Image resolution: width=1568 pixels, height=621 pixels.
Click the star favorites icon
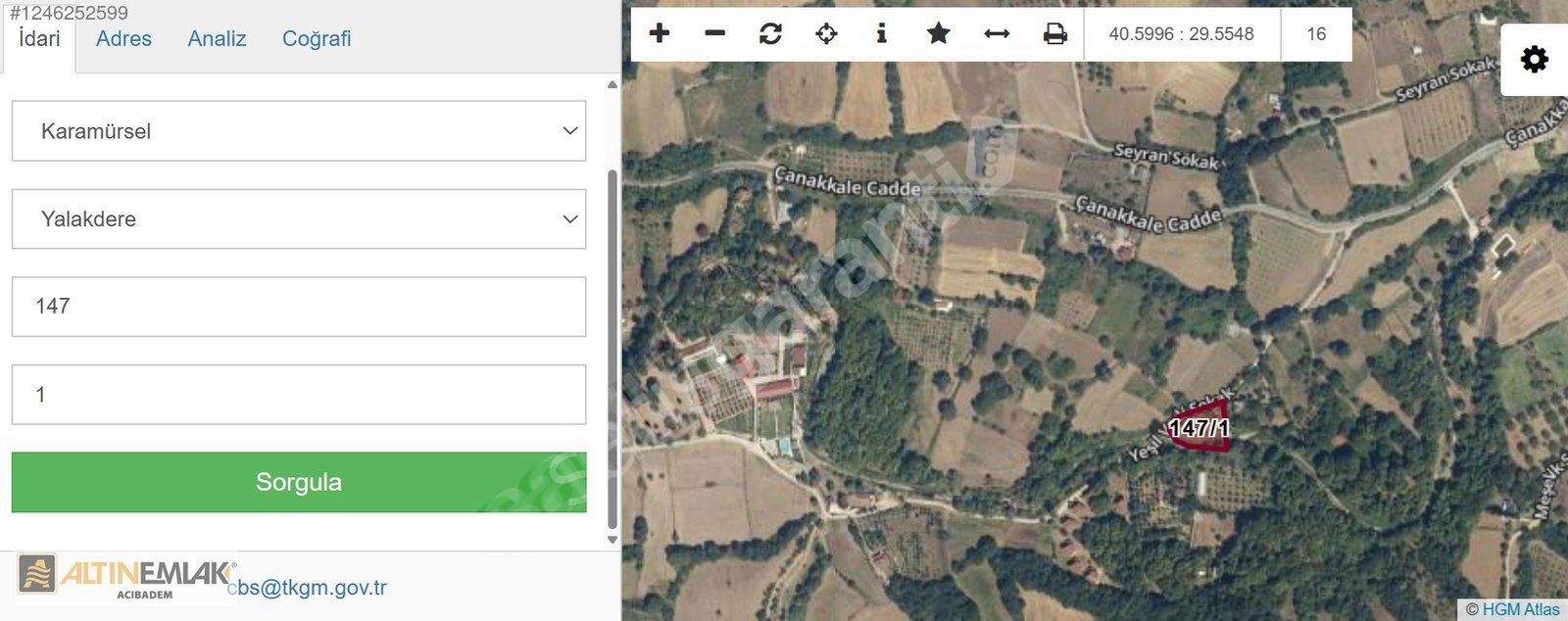pos(938,34)
